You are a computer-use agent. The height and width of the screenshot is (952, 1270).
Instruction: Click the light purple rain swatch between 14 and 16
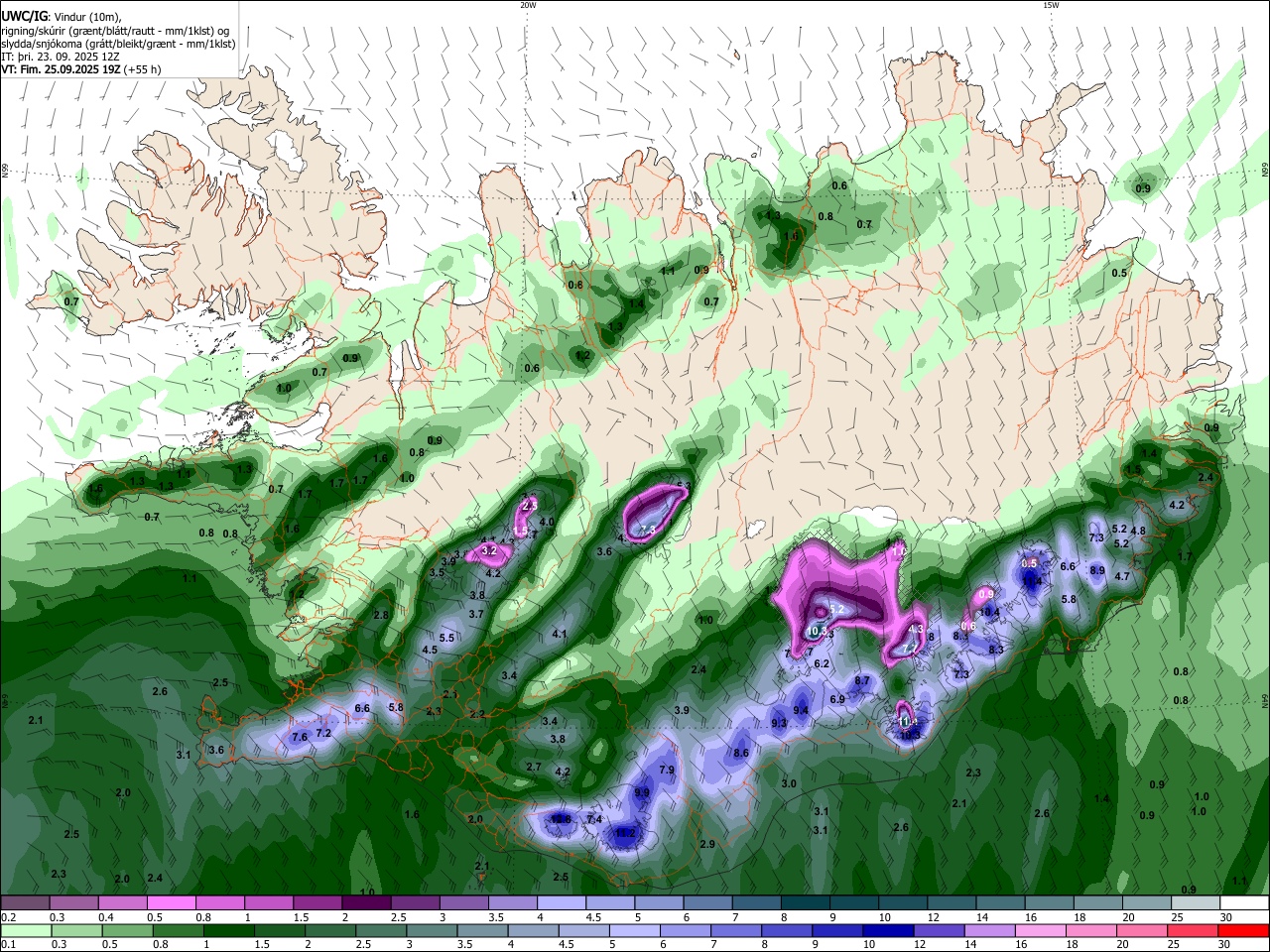point(988,930)
